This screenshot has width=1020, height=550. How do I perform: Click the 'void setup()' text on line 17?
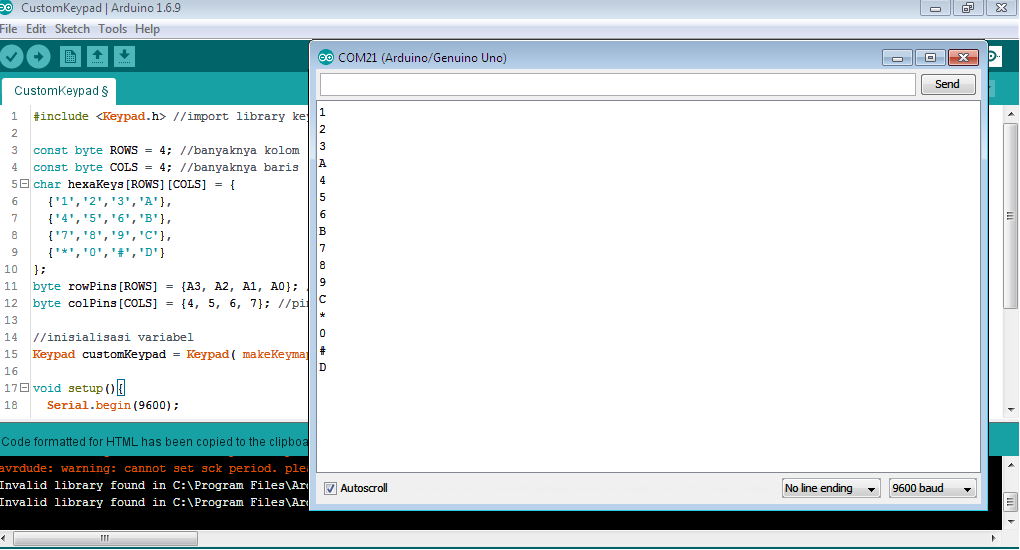(74, 388)
